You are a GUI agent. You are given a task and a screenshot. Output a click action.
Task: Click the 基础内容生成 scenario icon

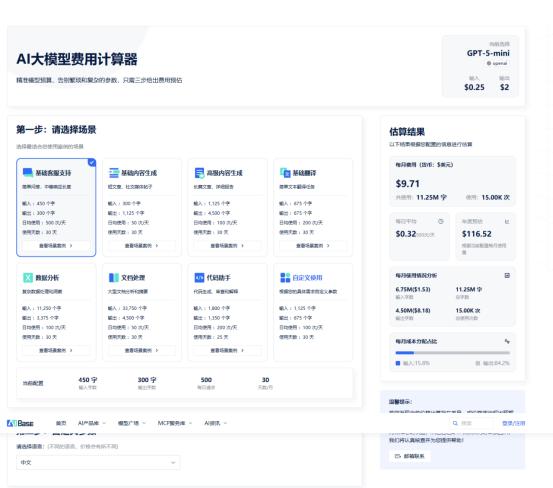coord(114,172)
